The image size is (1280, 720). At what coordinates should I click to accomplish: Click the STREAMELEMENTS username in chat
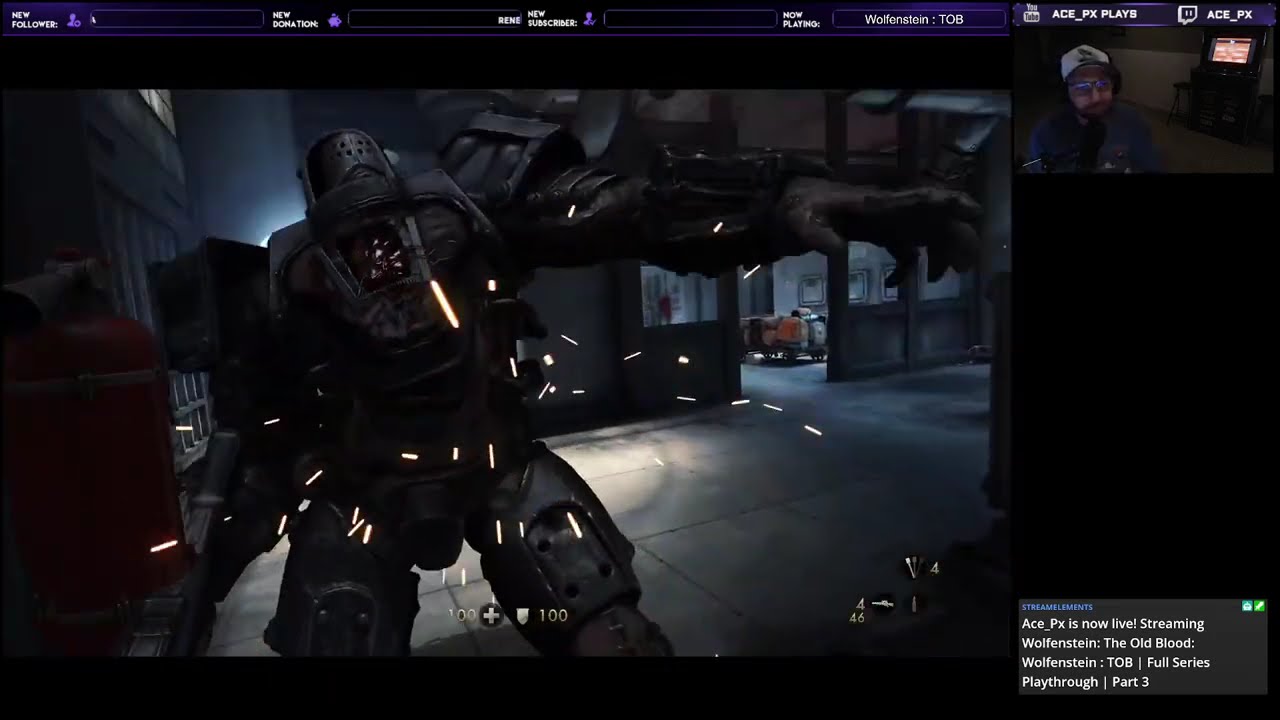(1057, 607)
